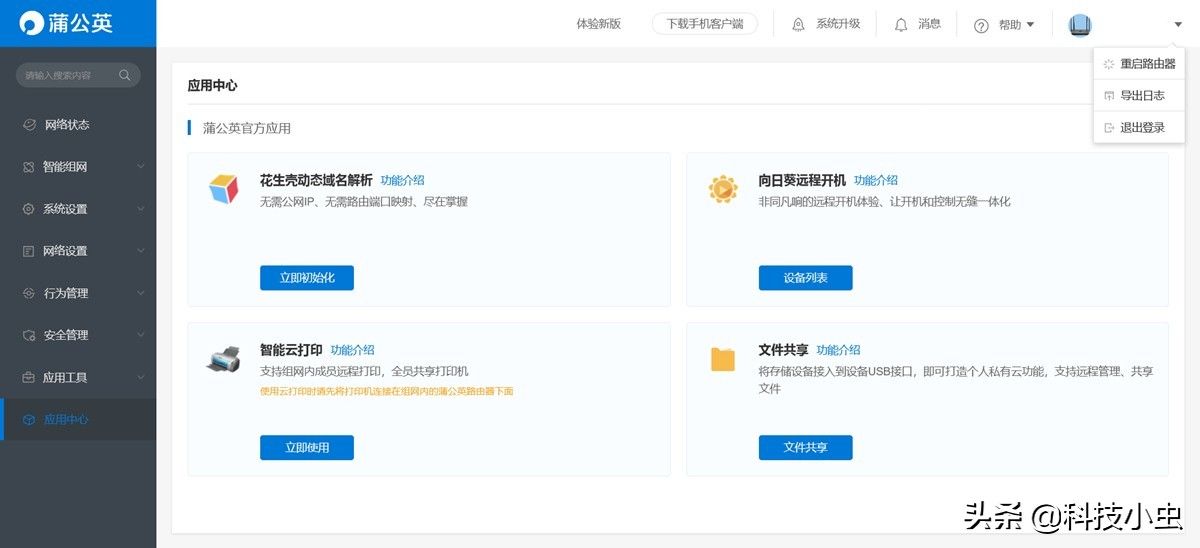Expand the 应用工具 sidebar chevron
The image size is (1200, 548).
(x=141, y=377)
